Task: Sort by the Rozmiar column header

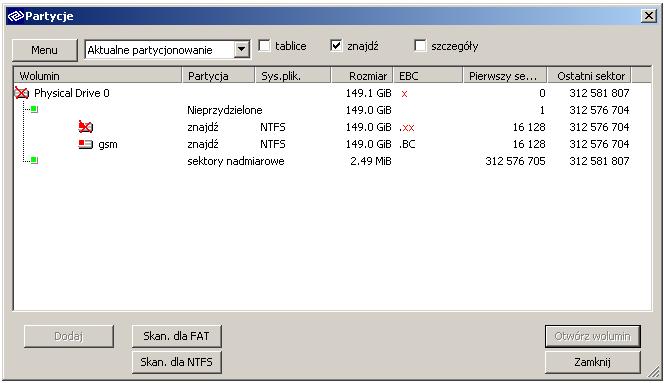Action: pos(362,76)
